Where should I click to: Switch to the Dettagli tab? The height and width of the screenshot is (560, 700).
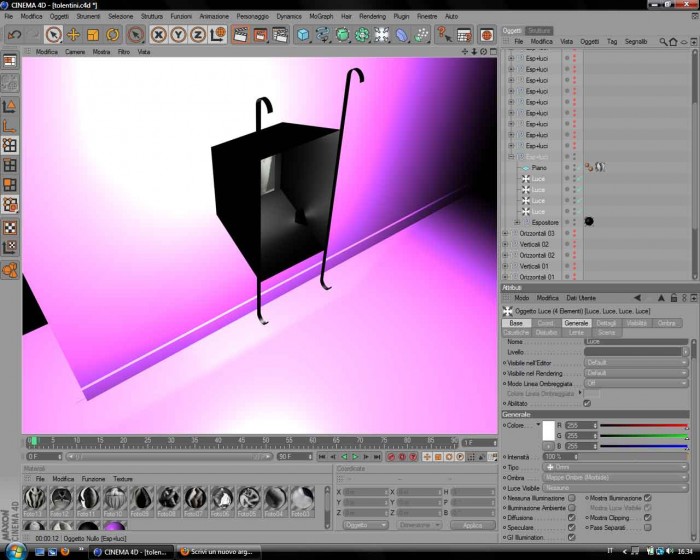[x=606, y=323]
